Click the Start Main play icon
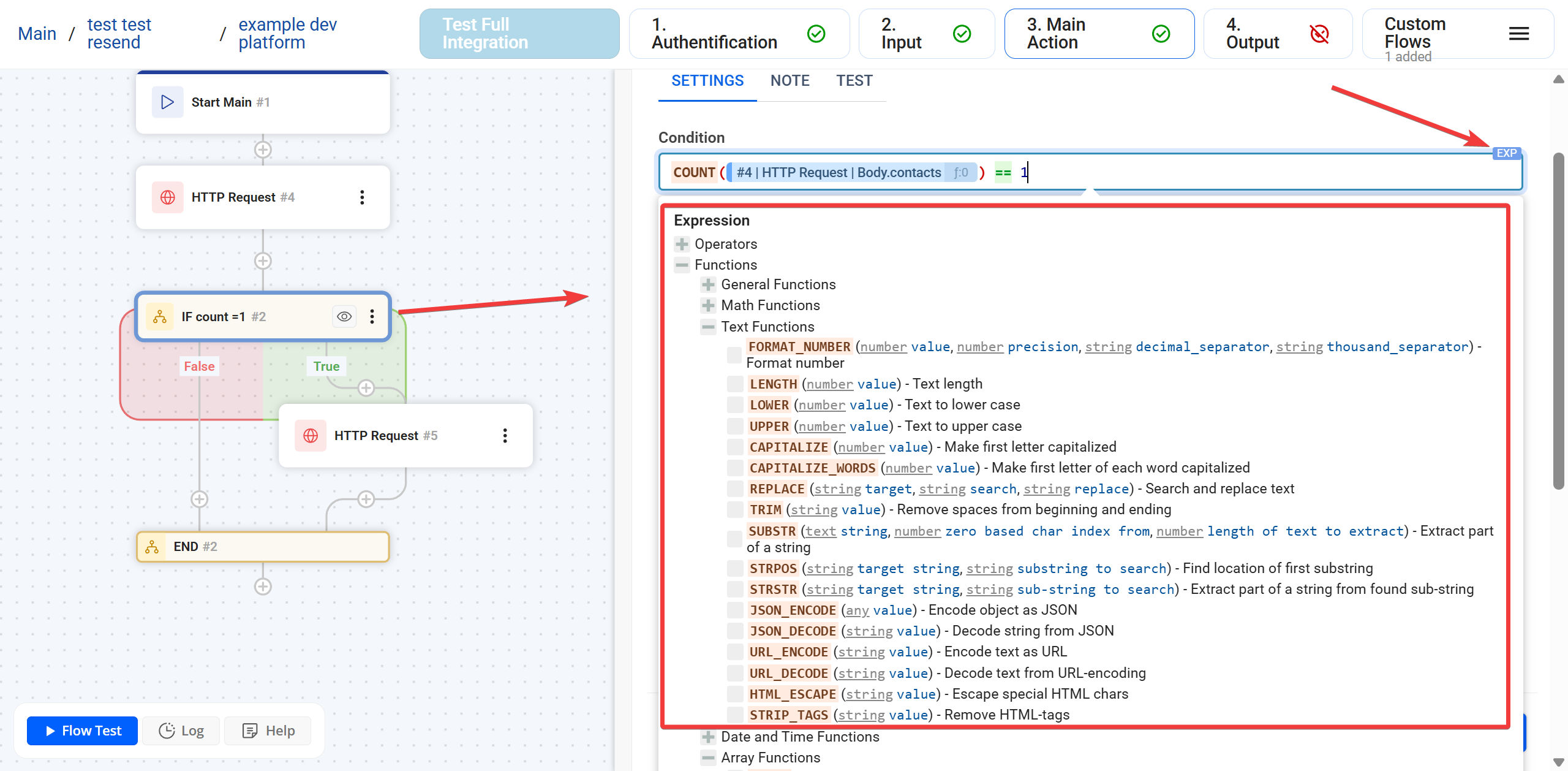This screenshot has width=1568, height=771. [167, 102]
